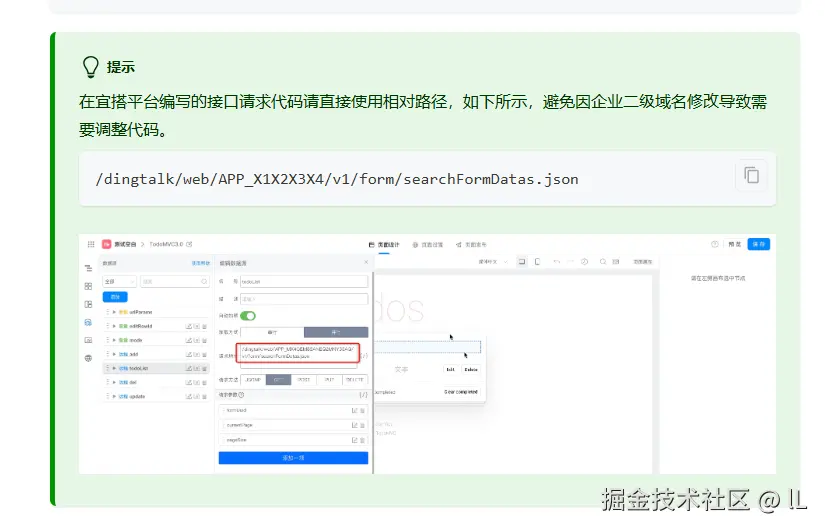Viewport: 825px width, 531px height.
Task: Edit the editRowId row
Action: coord(189,326)
